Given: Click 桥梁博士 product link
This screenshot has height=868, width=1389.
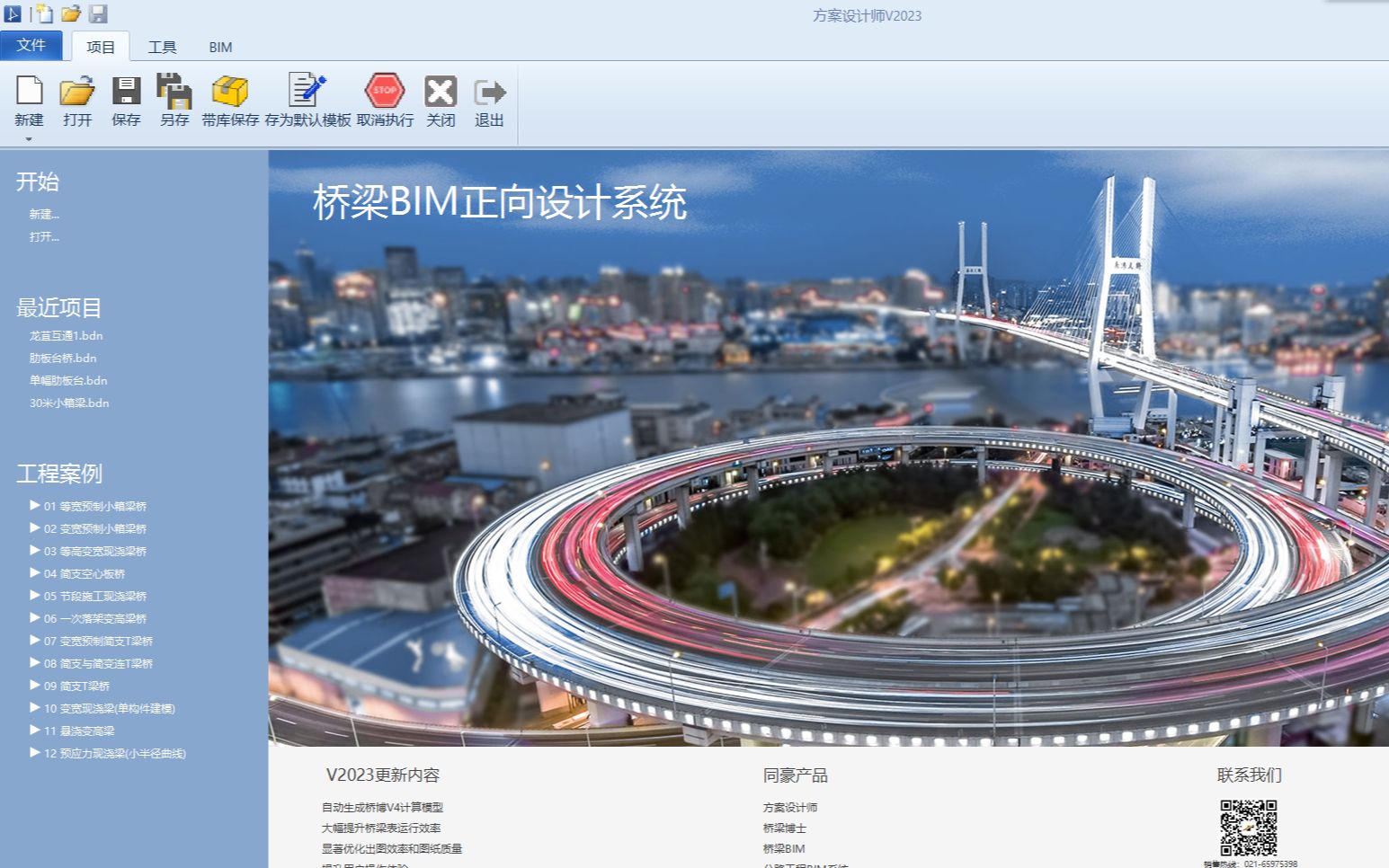Looking at the screenshot, I should [x=785, y=828].
